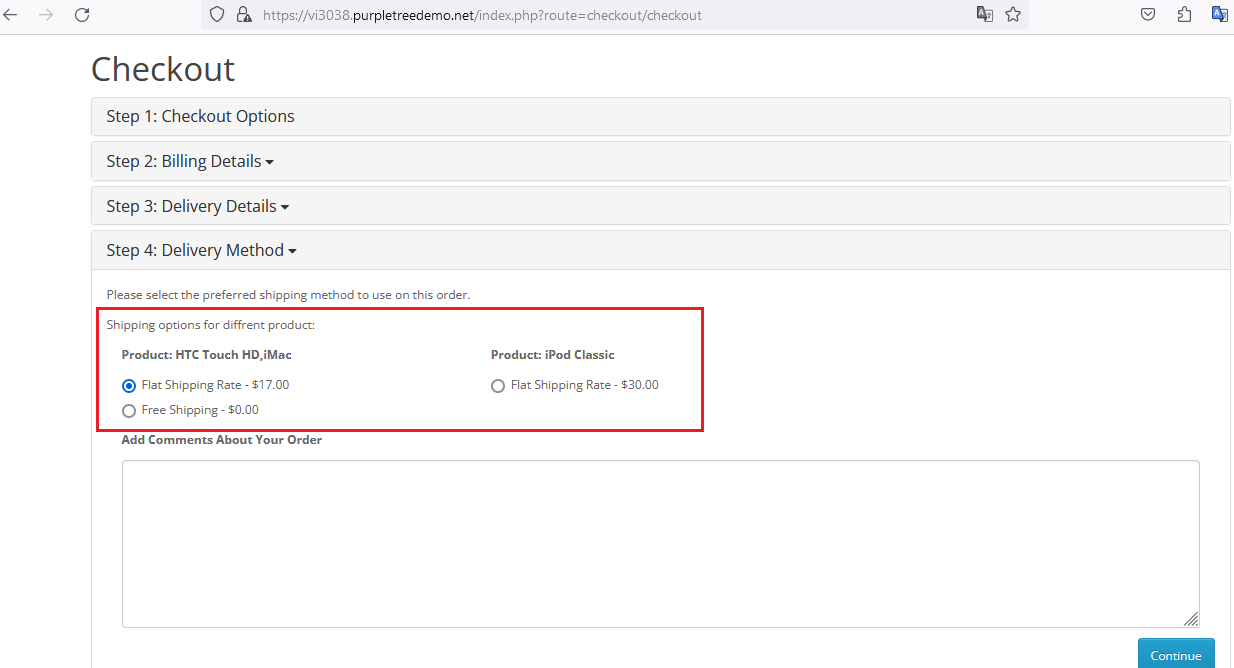Screen dimensions: 1234x668
Task: Click the translate page icon in address bar
Action: pyautogui.click(x=985, y=15)
